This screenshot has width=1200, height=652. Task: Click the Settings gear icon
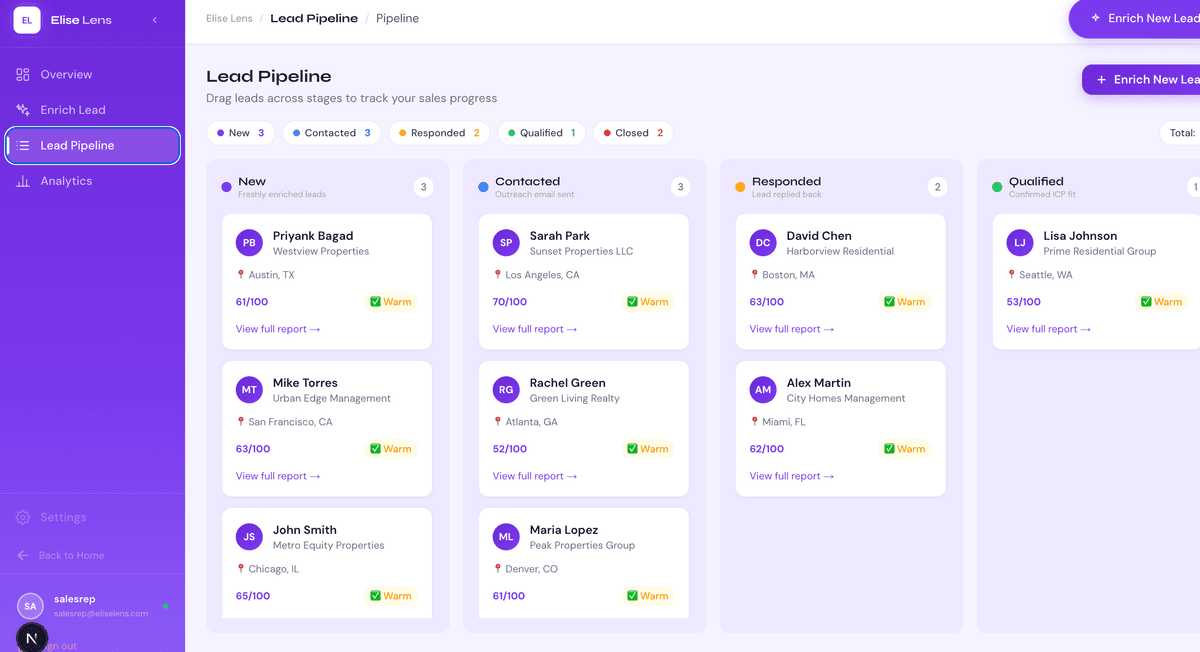(23, 518)
